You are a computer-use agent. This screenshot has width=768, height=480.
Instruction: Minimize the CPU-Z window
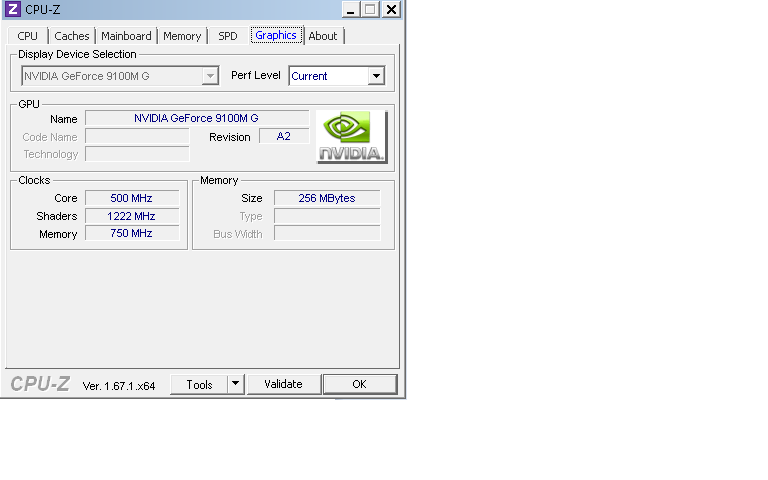350,10
